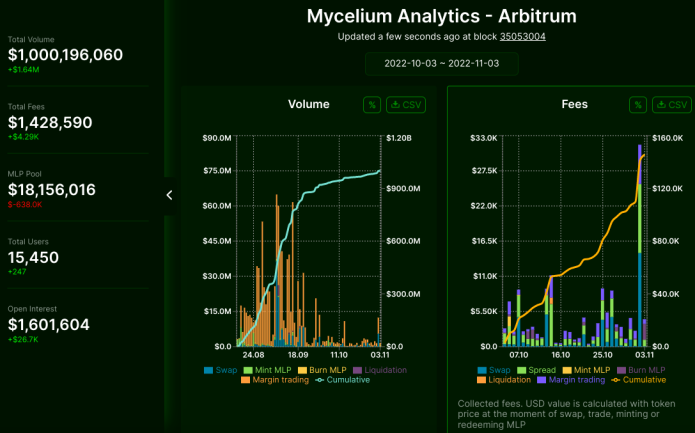Viewport: 695px width, 433px height.
Task: Toggle Mint MLP series in Volume legend
Action: tap(267, 370)
